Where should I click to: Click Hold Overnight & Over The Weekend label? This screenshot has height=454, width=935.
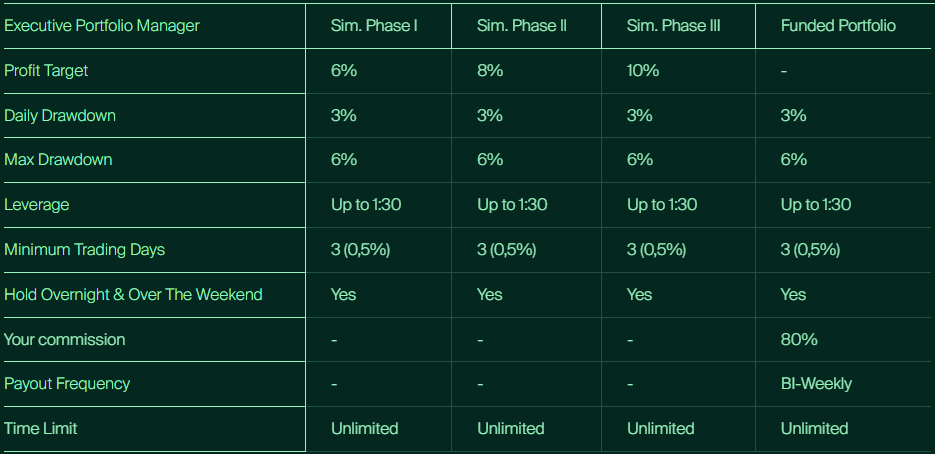[133, 294]
